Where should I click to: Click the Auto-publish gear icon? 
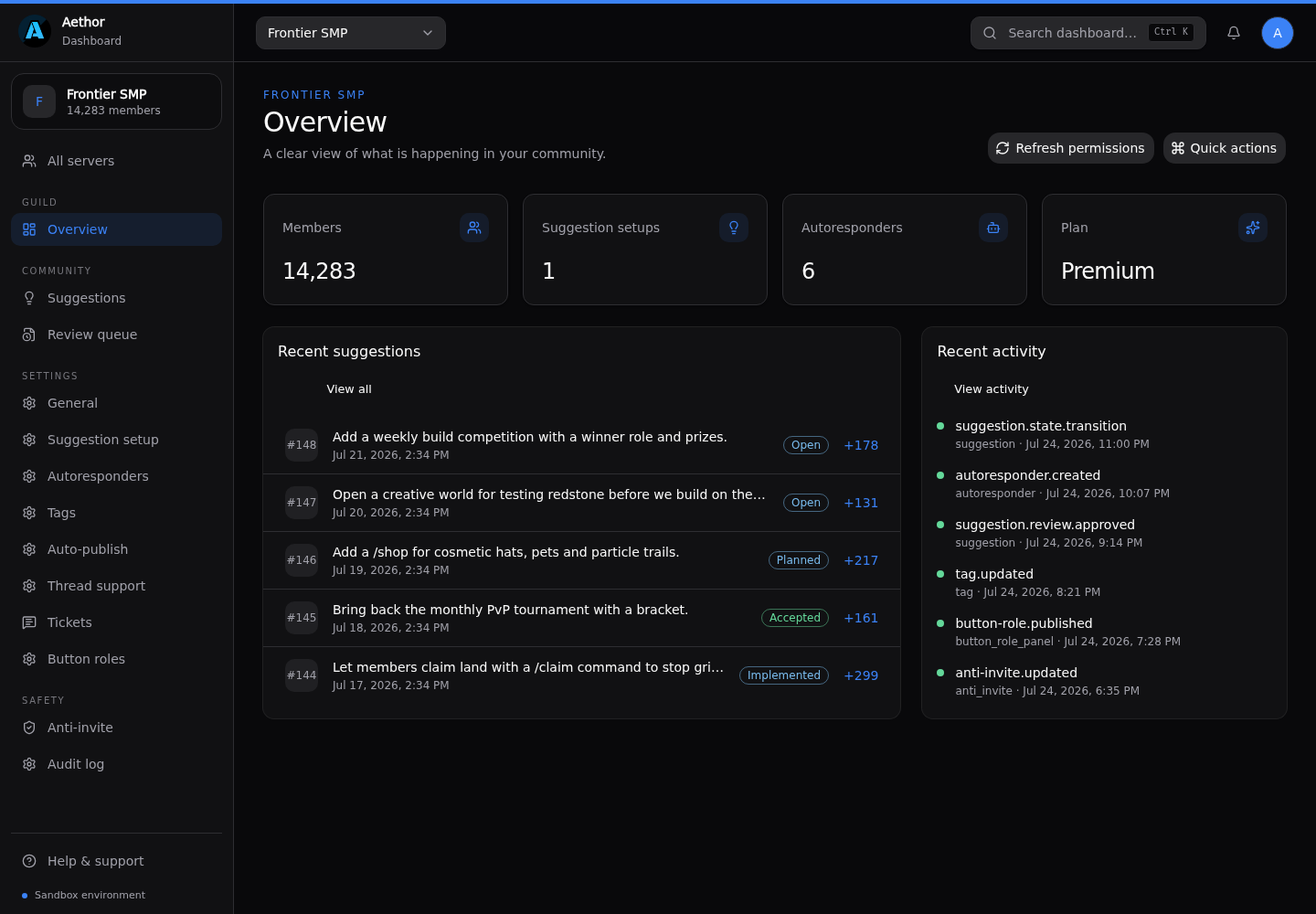(x=29, y=549)
